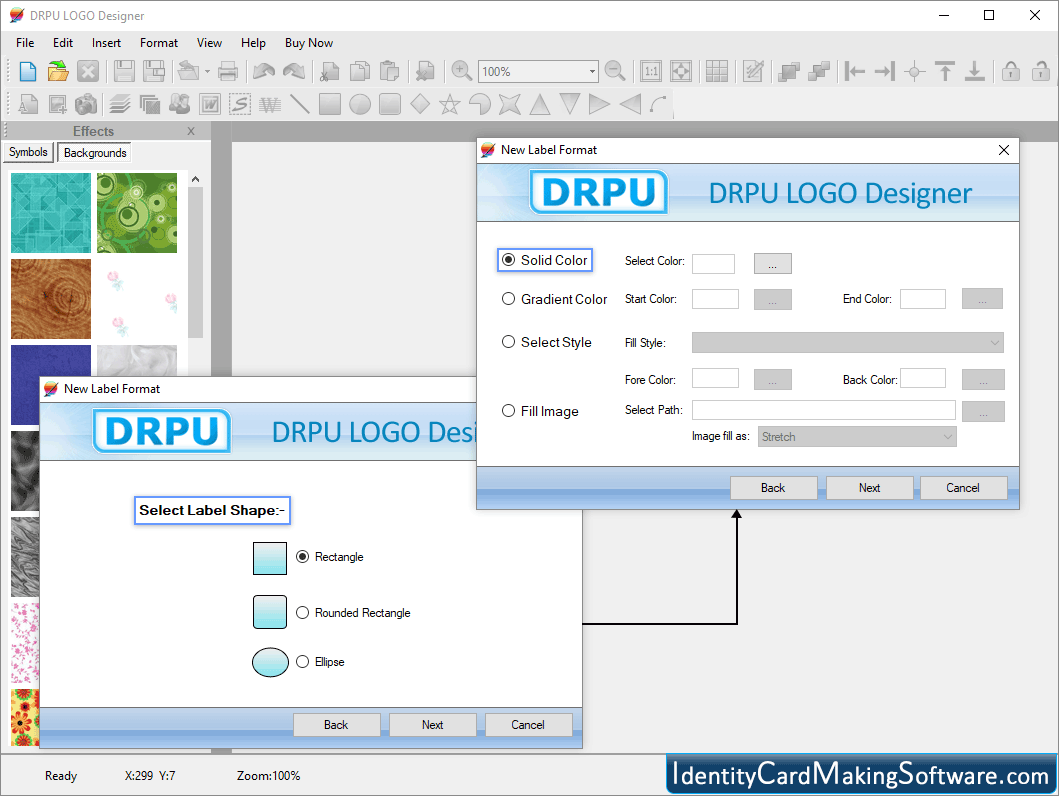Click Back in the label shape dialog

[x=336, y=724]
